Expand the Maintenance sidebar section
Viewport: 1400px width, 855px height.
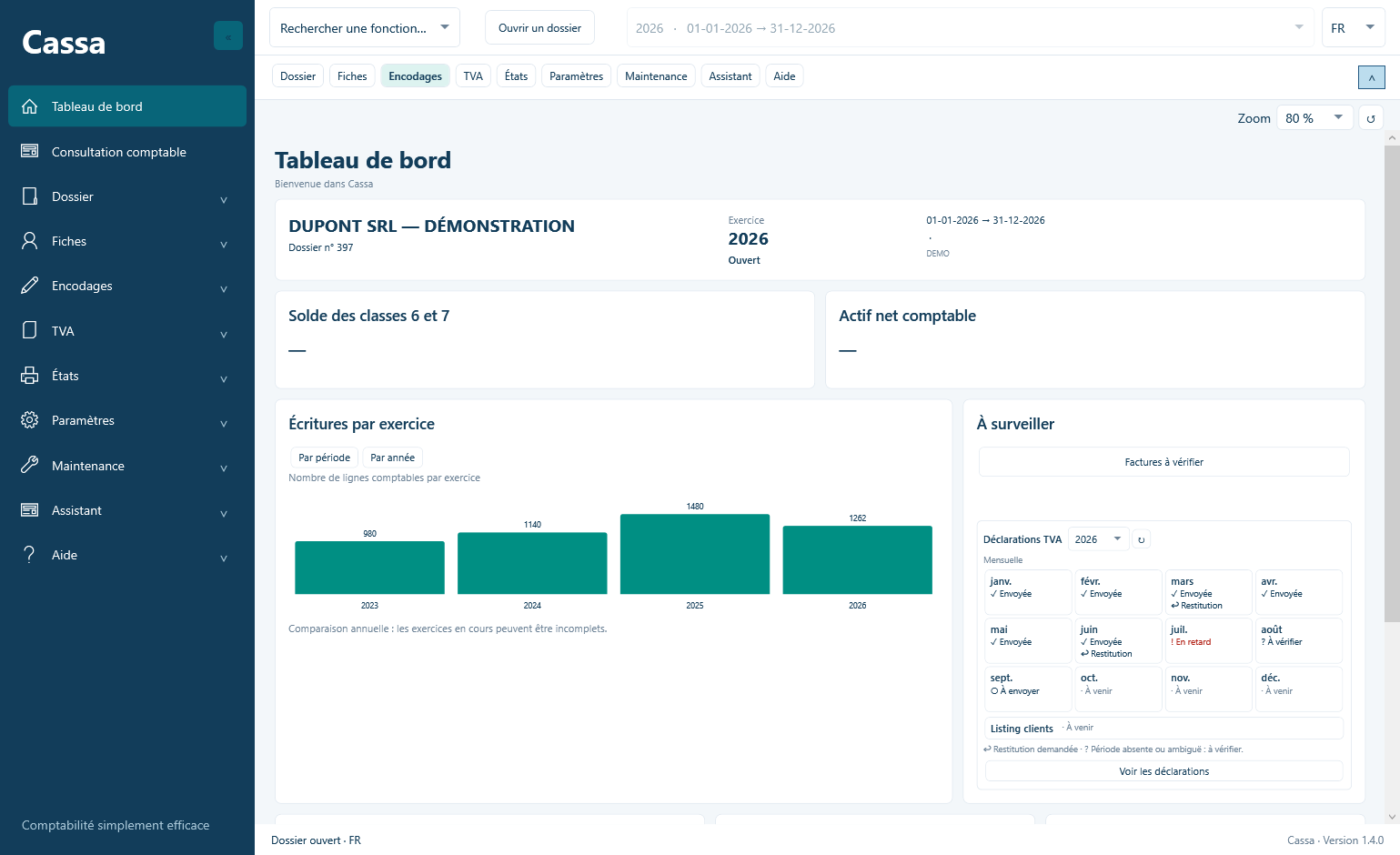(224, 468)
